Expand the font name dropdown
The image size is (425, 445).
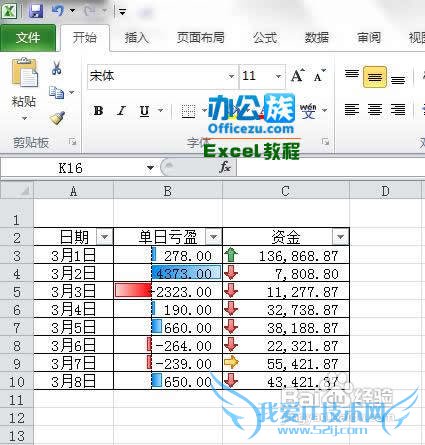click(231, 76)
